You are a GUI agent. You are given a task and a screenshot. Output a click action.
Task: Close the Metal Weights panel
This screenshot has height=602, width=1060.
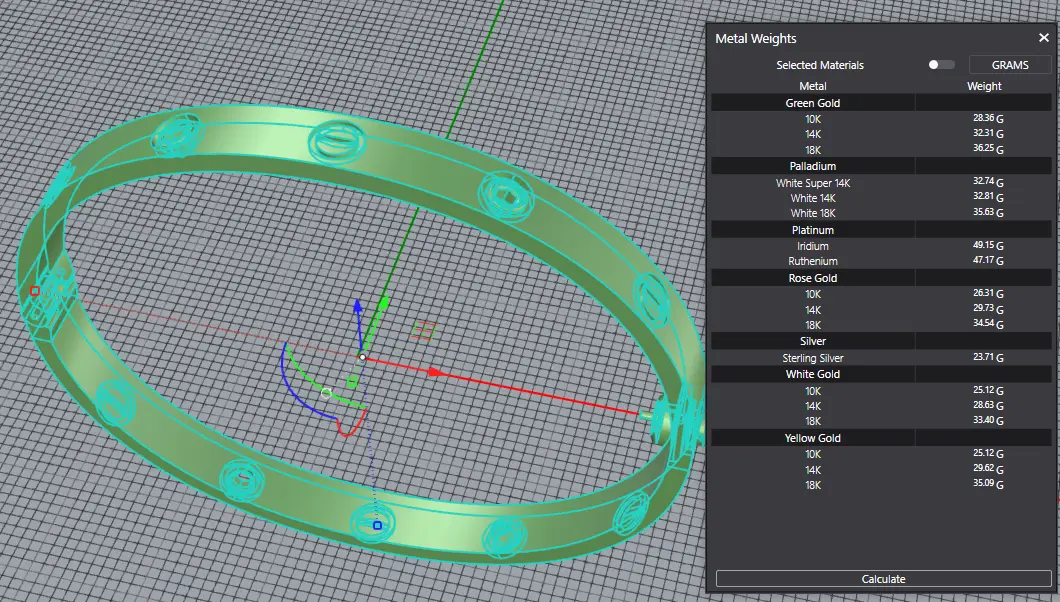(x=1043, y=38)
